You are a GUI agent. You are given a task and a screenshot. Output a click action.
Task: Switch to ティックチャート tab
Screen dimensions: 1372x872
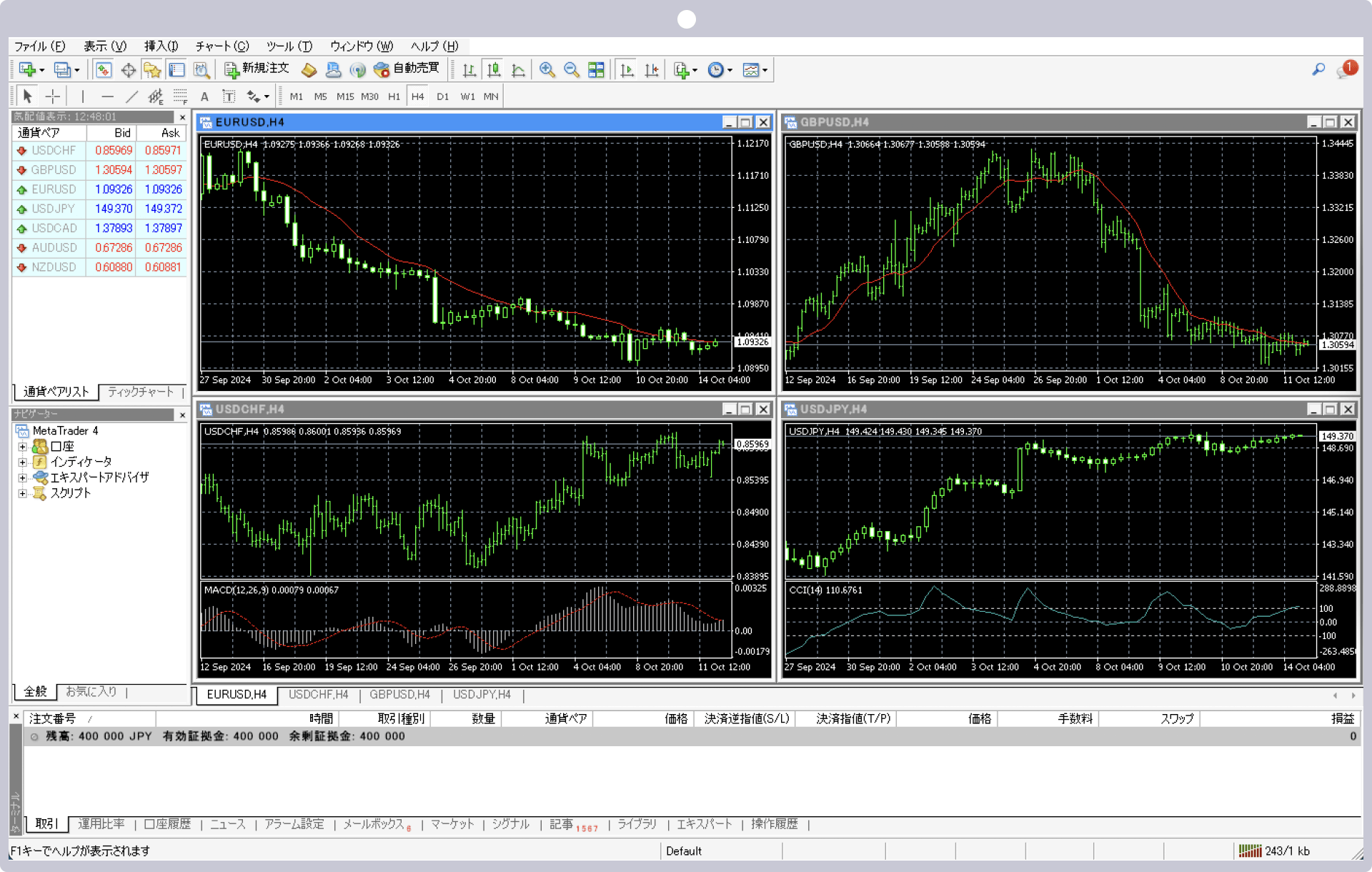(141, 392)
